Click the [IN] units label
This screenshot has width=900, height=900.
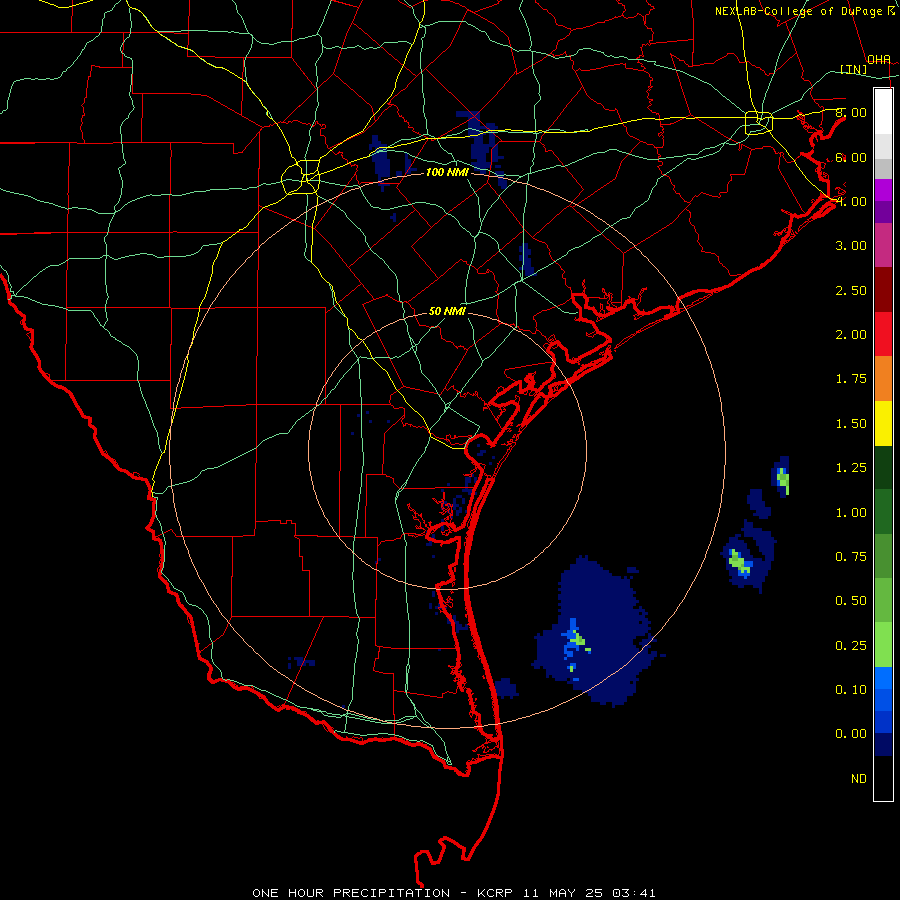click(x=854, y=69)
